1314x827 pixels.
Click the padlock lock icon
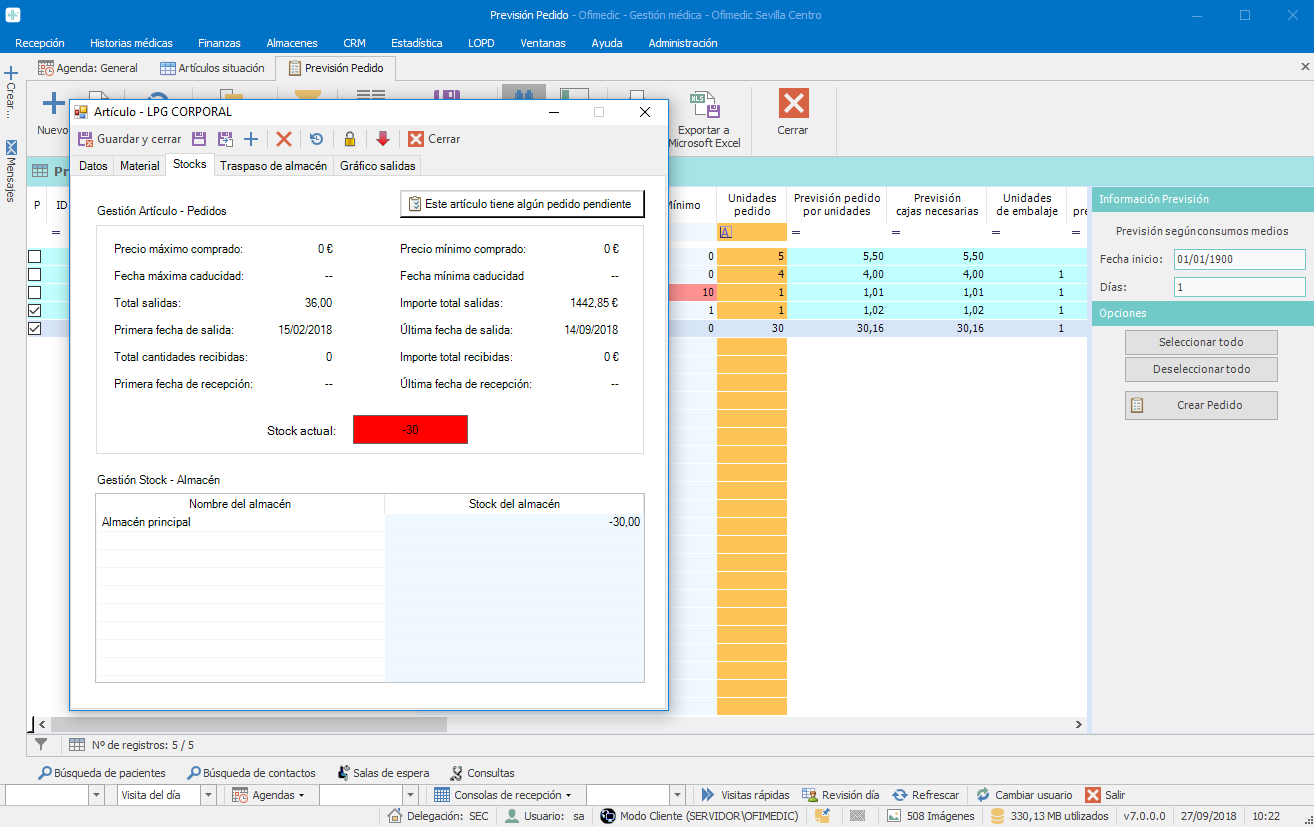click(349, 139)
